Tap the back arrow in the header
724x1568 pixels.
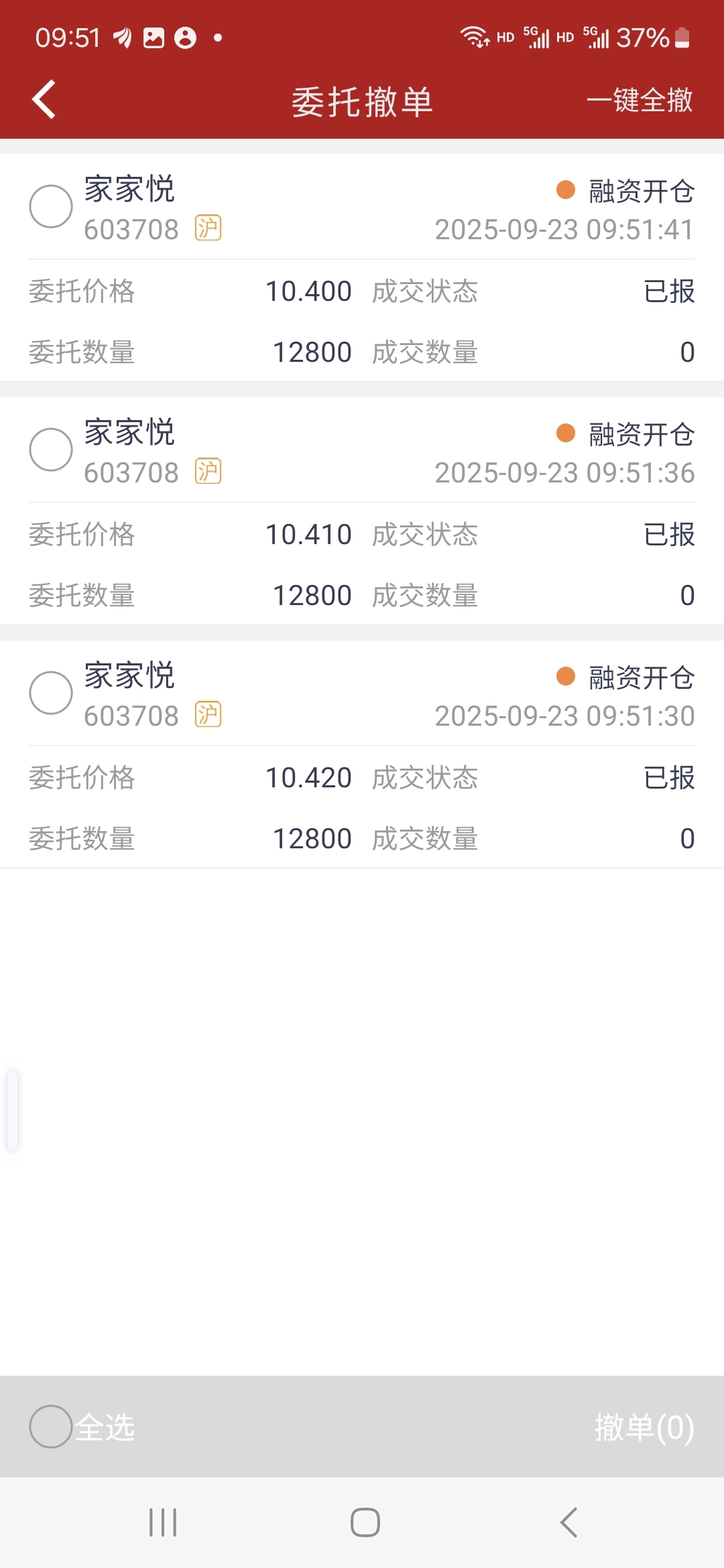(x=44, y=100)
